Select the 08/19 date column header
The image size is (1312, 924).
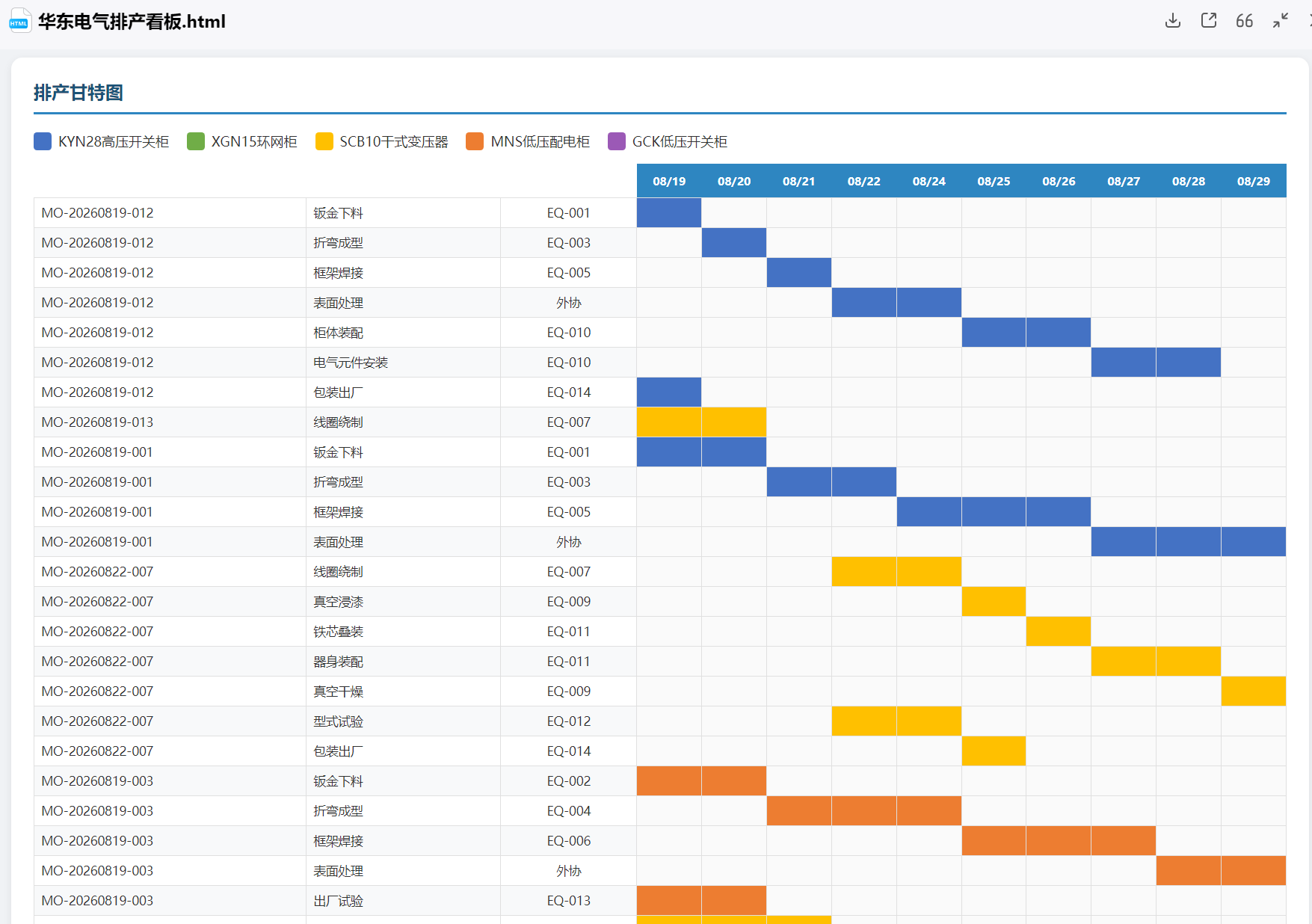coord(669,181)
